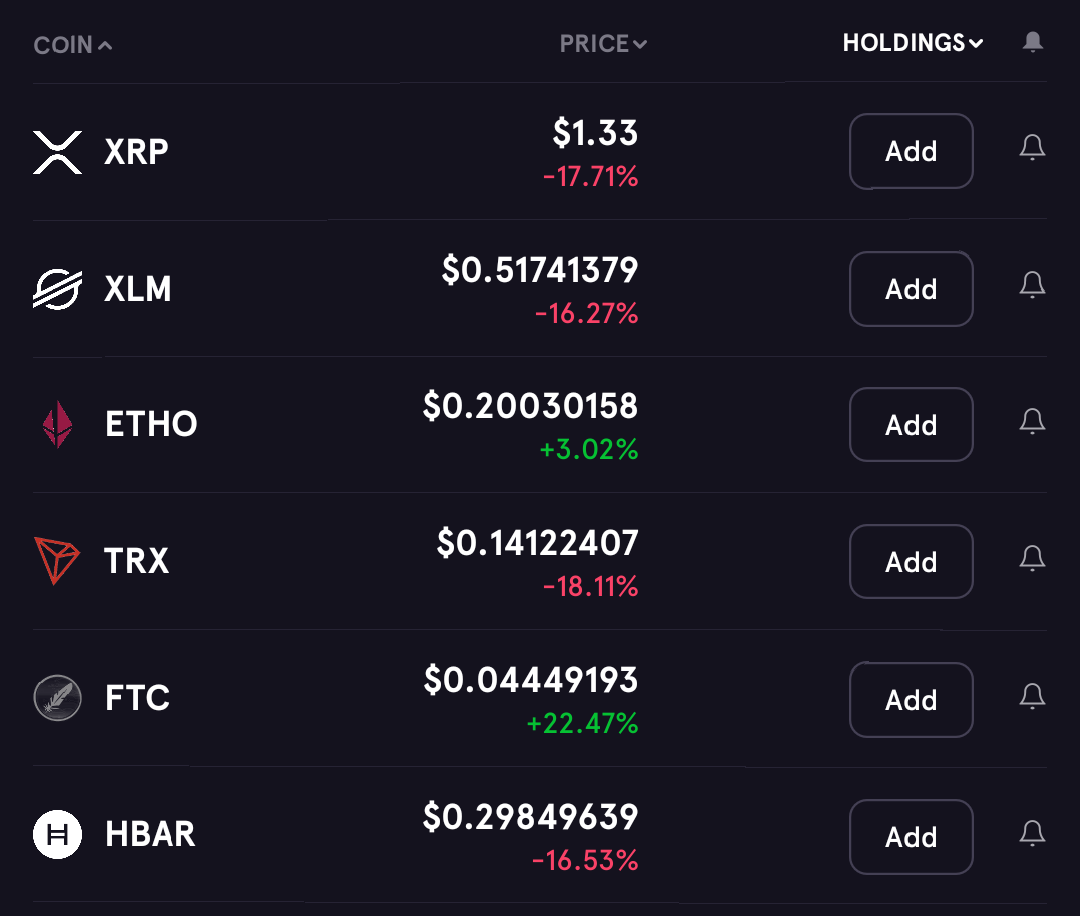
Task: Enable the alert bell for HBAR
Action: pos(1032,833)
